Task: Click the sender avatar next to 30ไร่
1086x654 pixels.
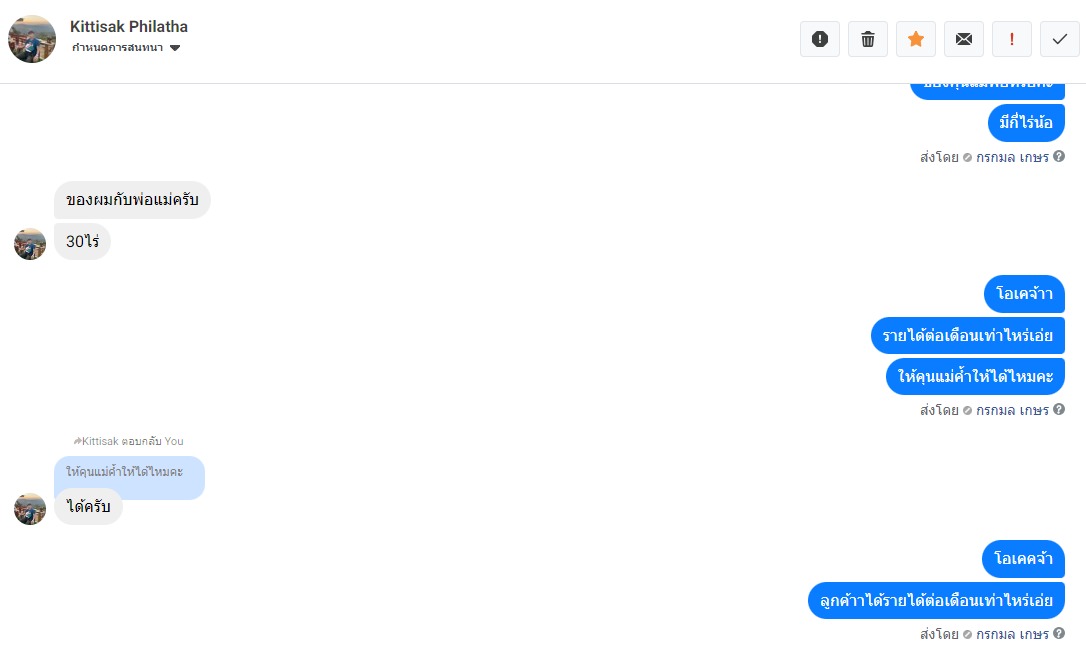Action: (30, 244)
